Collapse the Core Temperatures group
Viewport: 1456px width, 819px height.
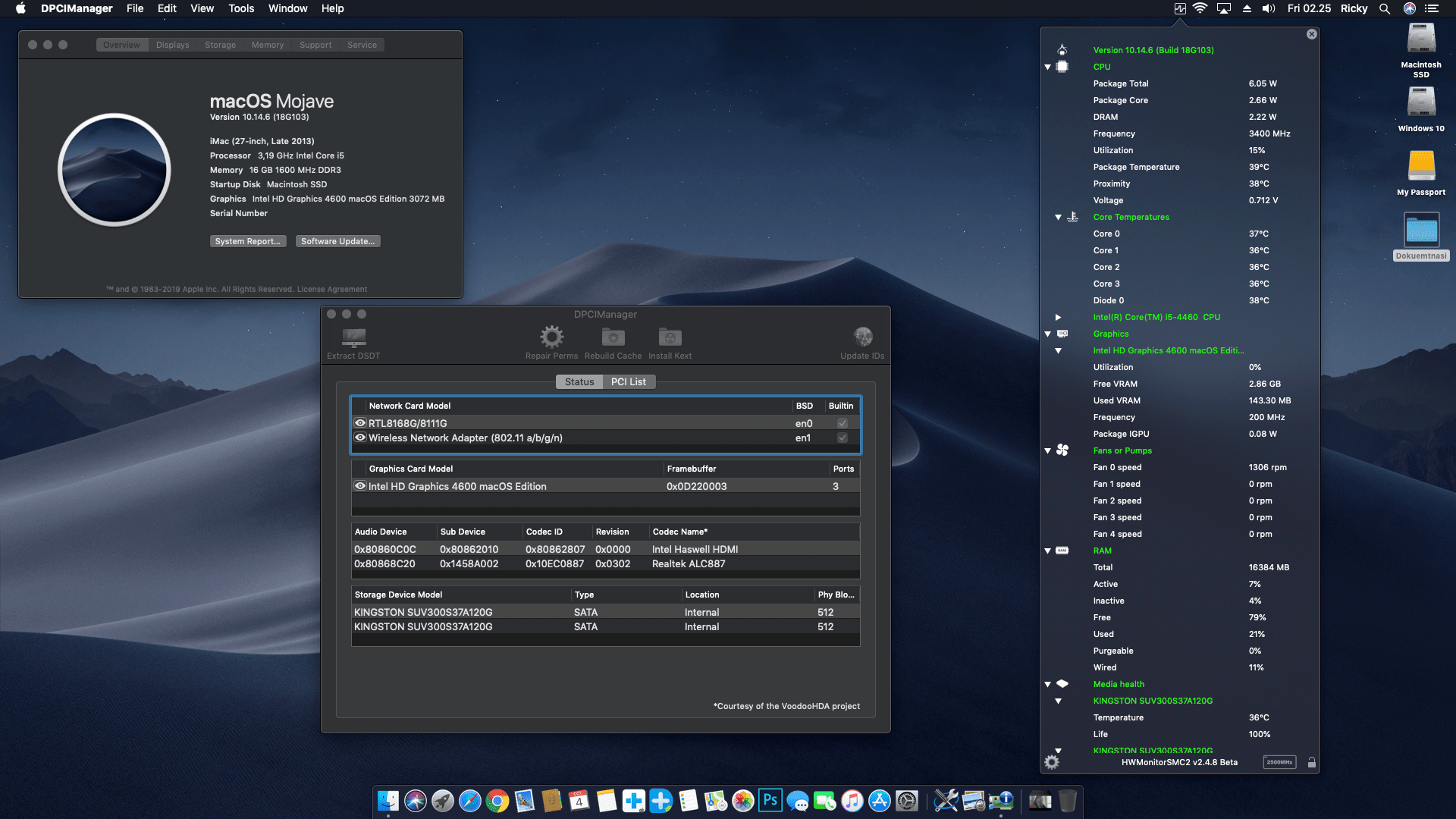click(x=1058, y=217)
